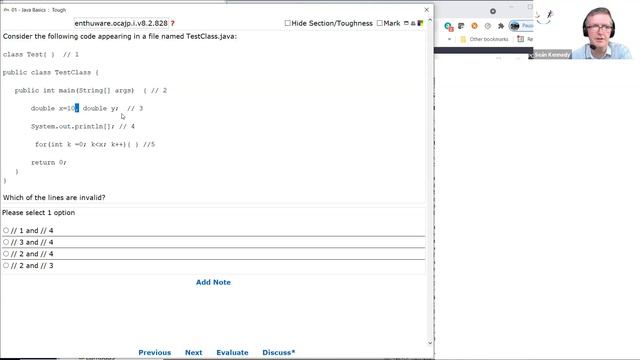Click Evaluate to check the answer
Screen dimensions: 640x360
(x=232, y=353)
